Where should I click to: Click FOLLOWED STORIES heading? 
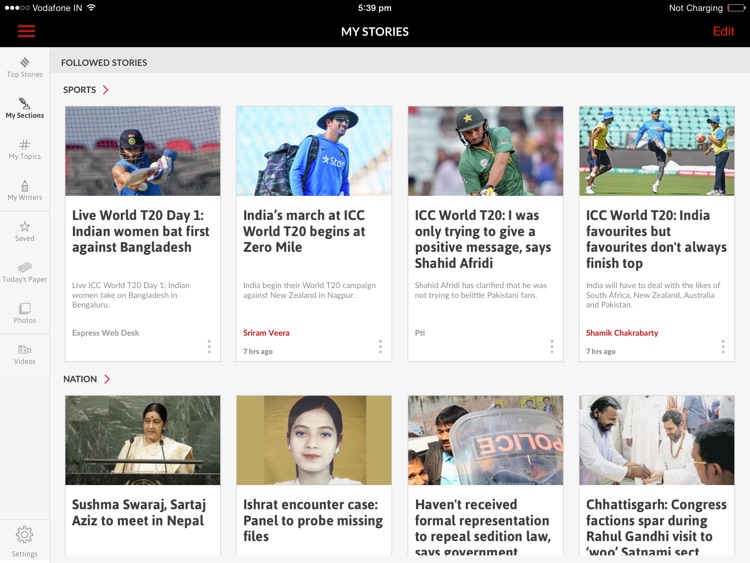tap(104, 63)
